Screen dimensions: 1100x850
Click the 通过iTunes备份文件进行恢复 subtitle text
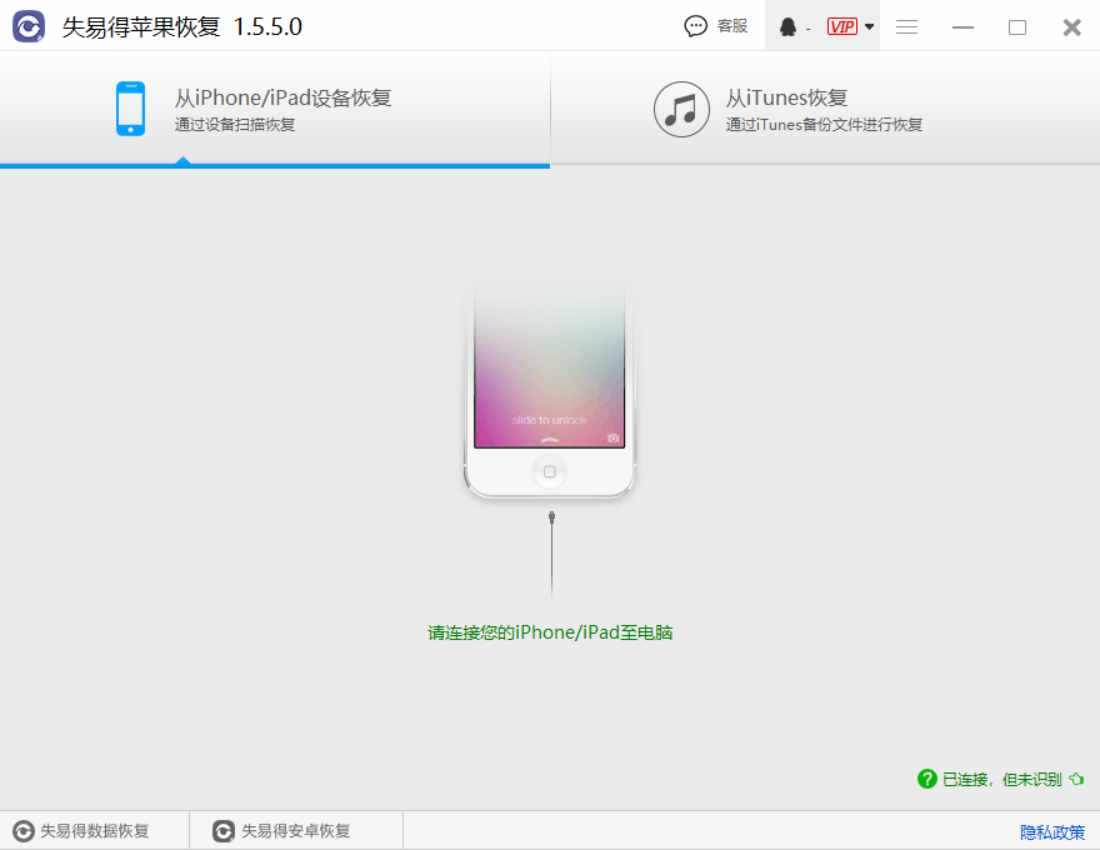(x=824, y=125)
